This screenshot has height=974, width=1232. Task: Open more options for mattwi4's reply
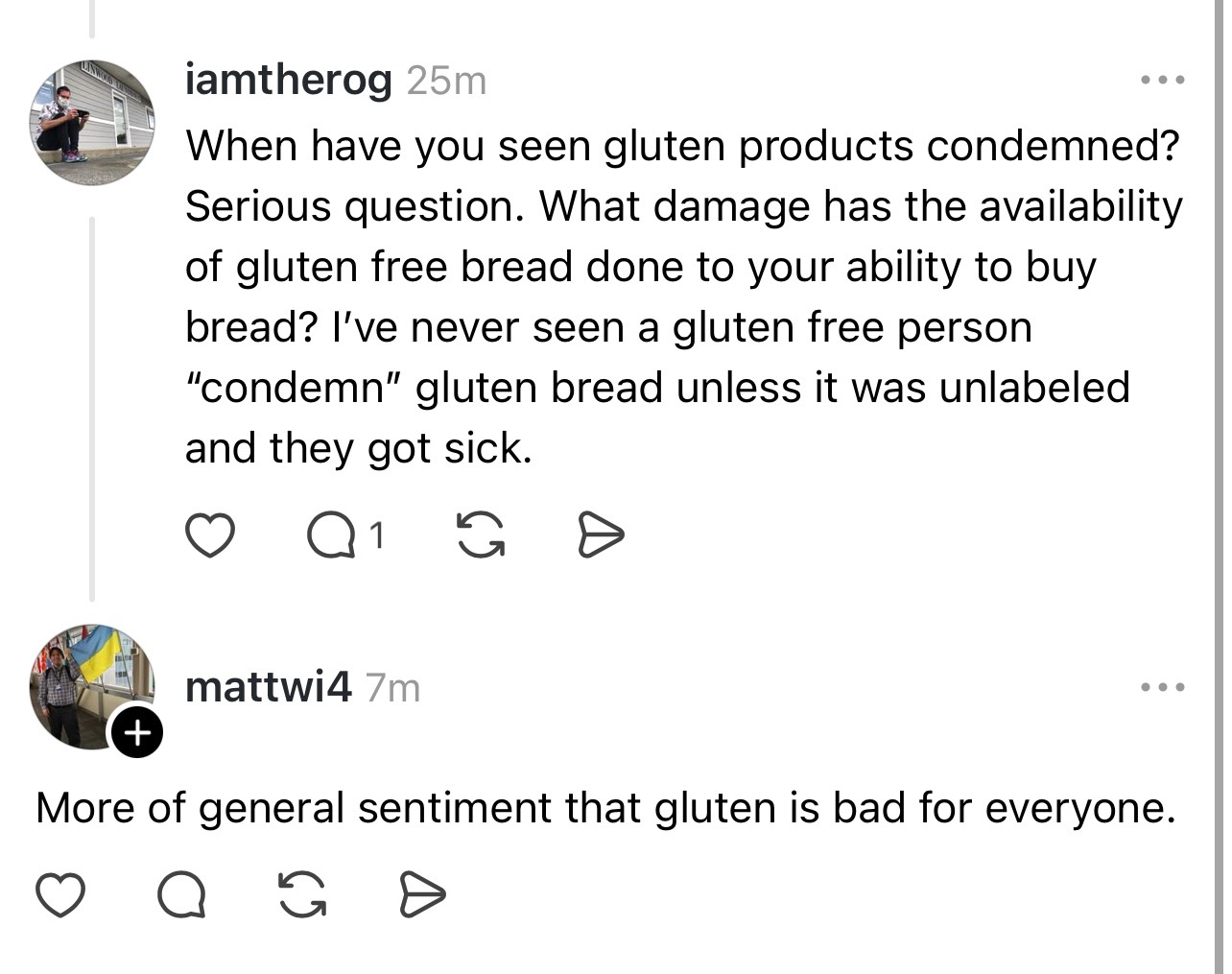pyautogui.click(x=1163, y=687)
